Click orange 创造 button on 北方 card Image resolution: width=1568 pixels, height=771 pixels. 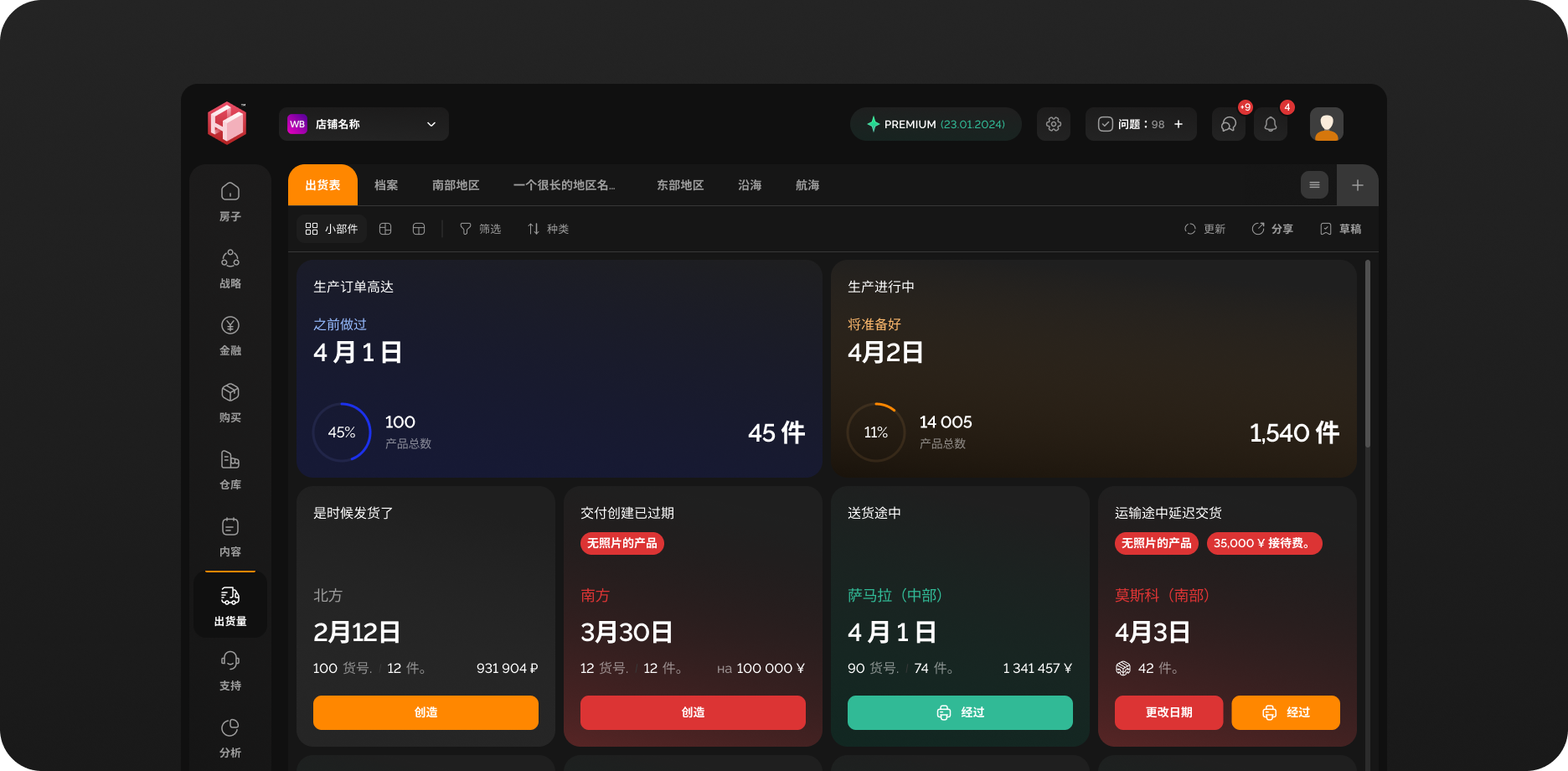(426, 712)
